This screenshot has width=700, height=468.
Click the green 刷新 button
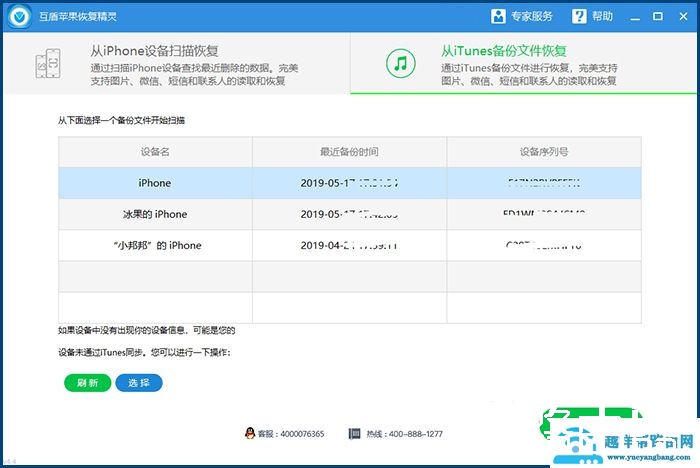(x=88, y=383)
